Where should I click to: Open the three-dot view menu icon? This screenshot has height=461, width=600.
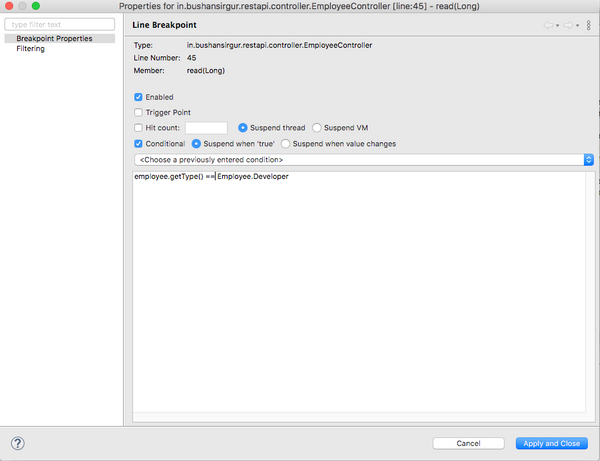[x=589, y=24]
